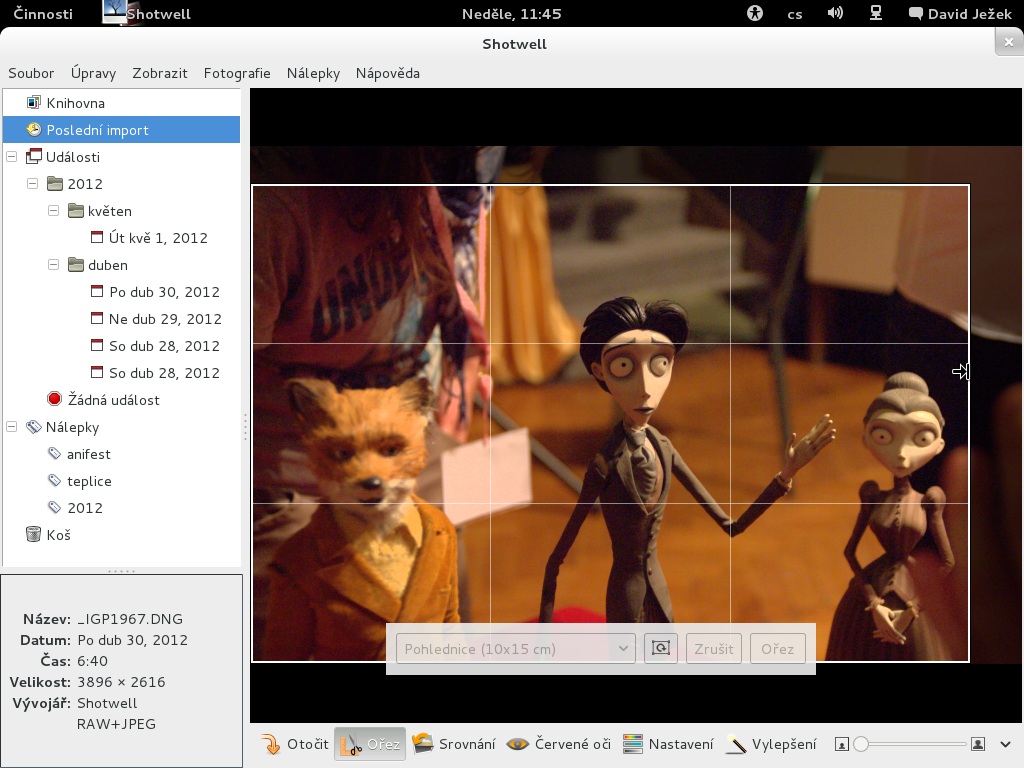Open the Činnosti activities overview
Screen dimensions: 1024x768
(x=43, y=14)
